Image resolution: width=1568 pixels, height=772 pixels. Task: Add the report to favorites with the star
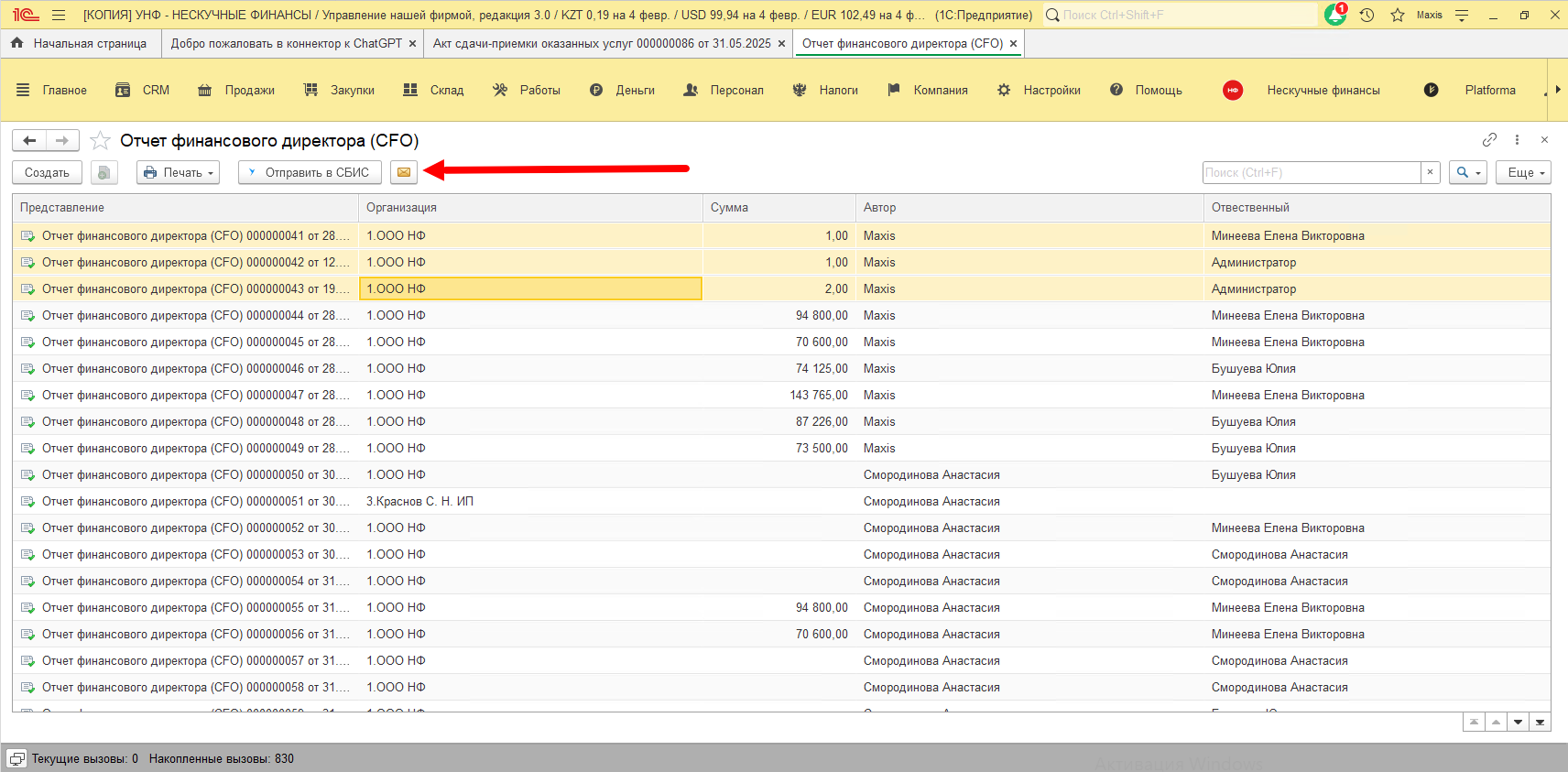pyautogui.click(x=101, y=141)
